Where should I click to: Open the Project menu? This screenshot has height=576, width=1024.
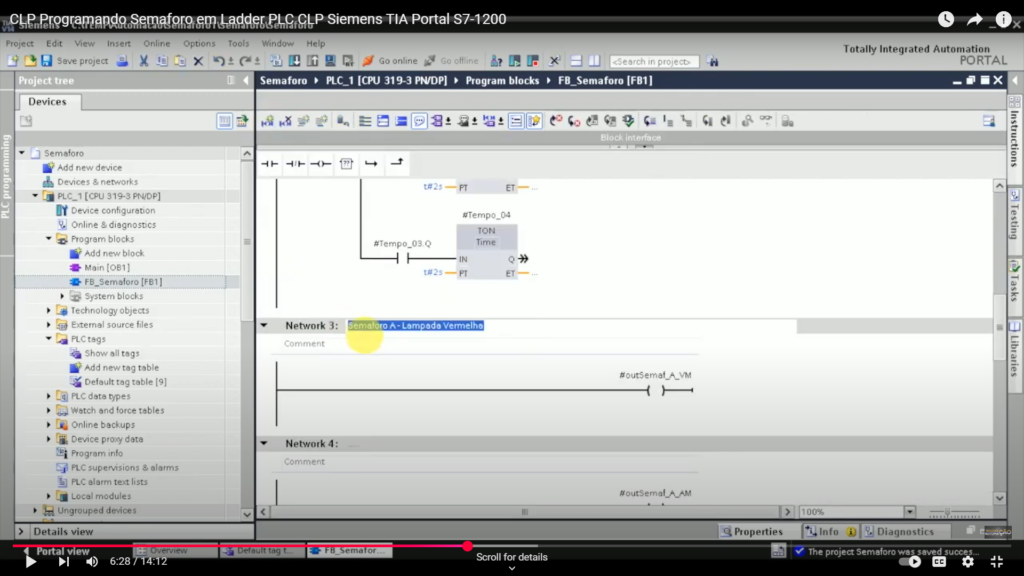point(20,44)
